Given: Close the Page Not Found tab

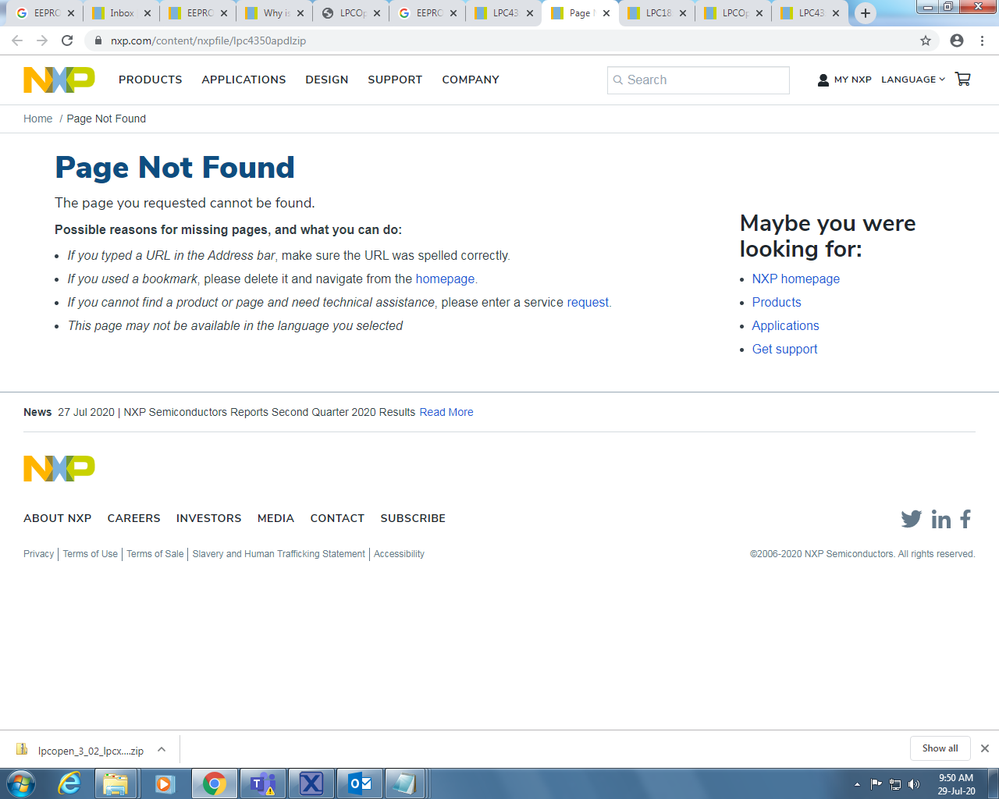Looking at the screenshot, I should (x=606, y=13).
